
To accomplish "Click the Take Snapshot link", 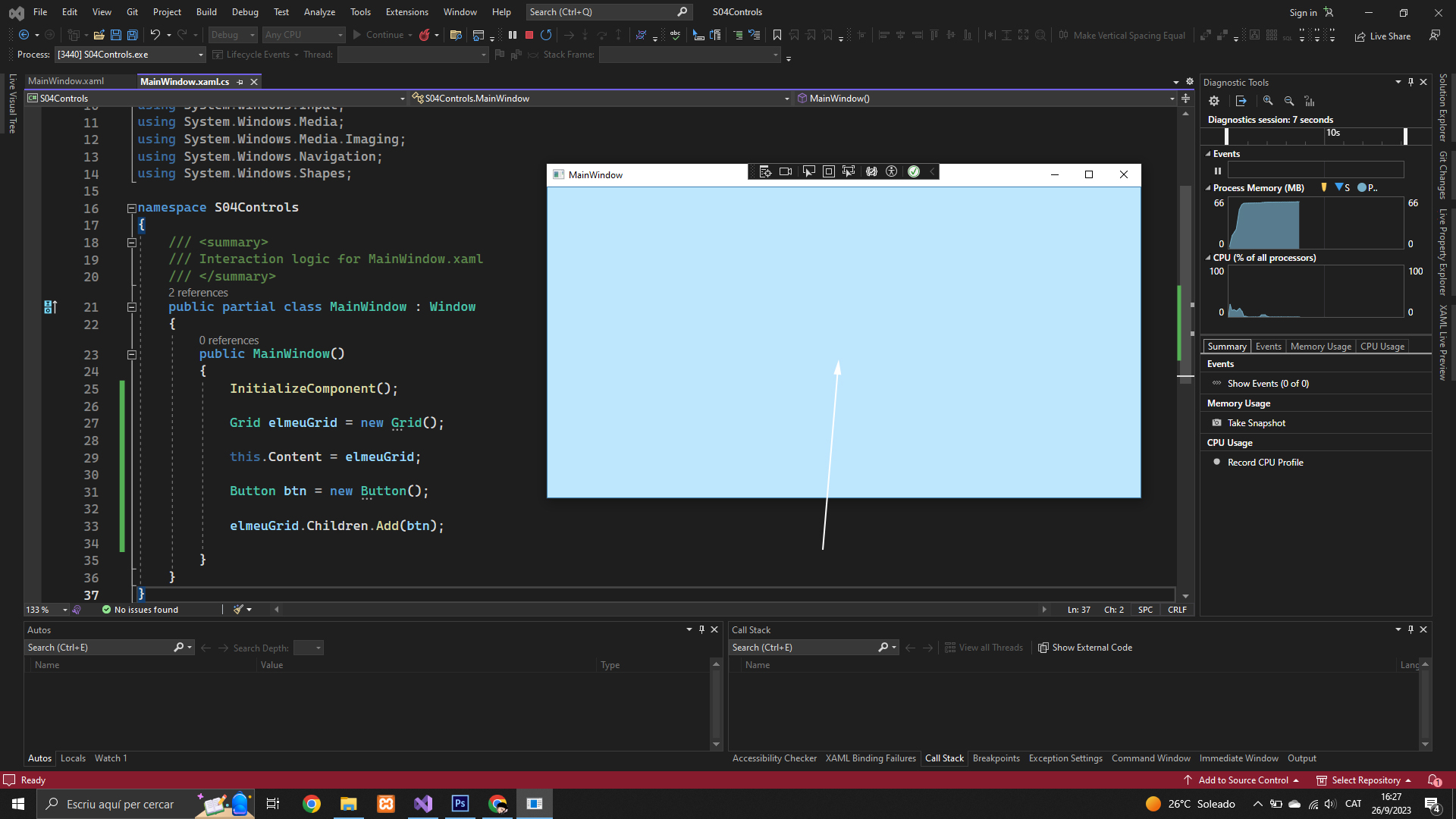I will pos(1256,423).
